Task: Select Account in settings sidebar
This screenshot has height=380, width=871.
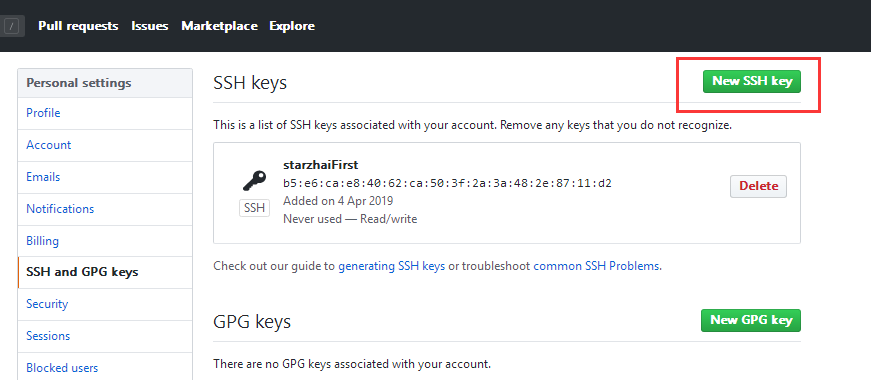Action: point(105,146)
